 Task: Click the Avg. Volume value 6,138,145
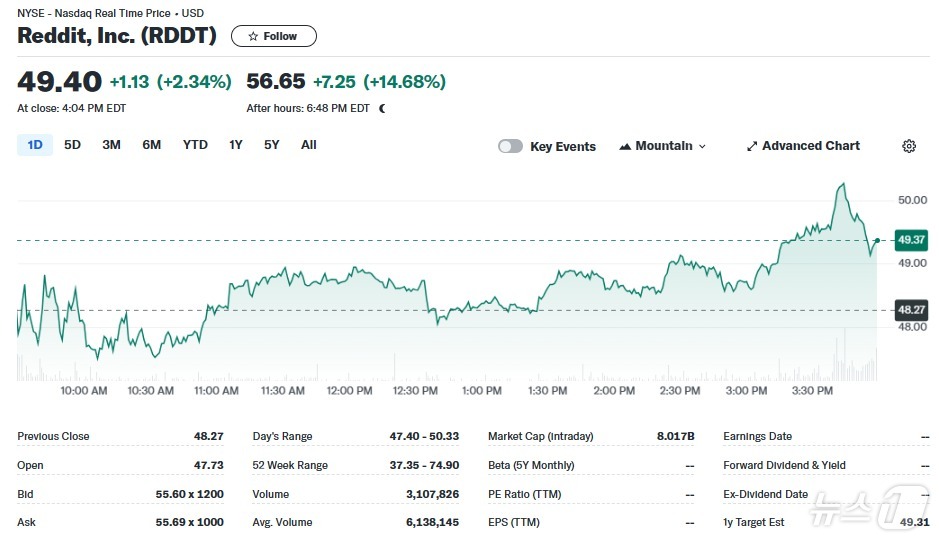pos(432,522)
